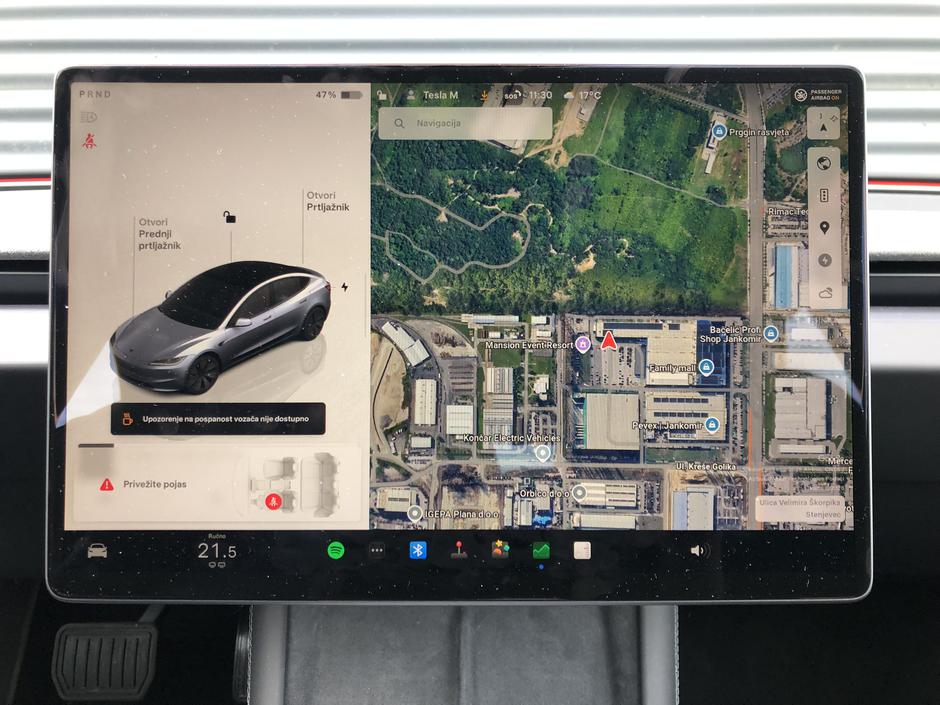Image resolution: width=940 pixels, height=705 pixels.
Task: Select the Pevex Jankomir map marker
Action: coord(712,424)
